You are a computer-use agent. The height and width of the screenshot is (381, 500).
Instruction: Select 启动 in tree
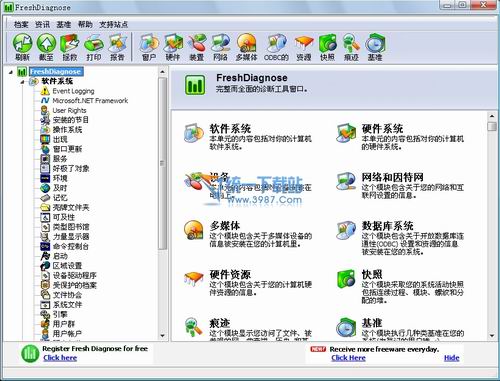pyautogui.click(x=60, y=256)
